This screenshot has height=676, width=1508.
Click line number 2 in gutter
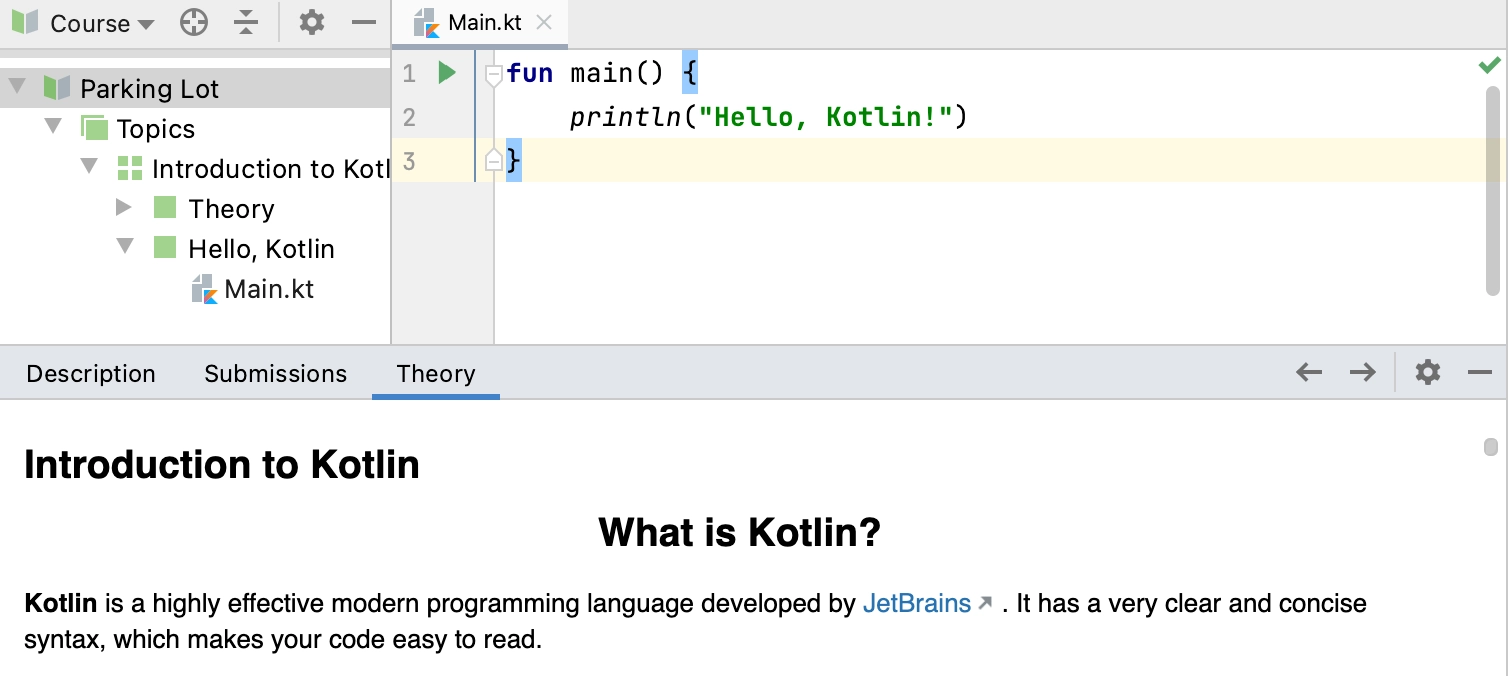(409, 118)
